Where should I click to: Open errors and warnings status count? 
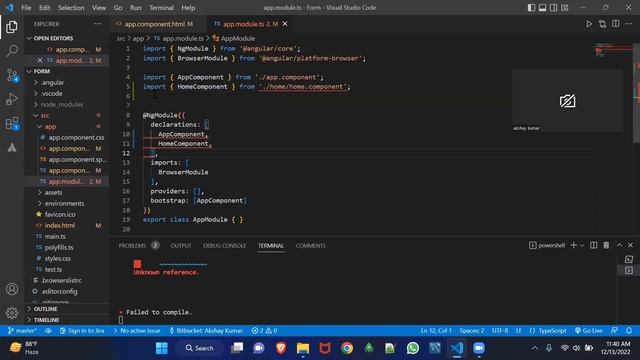pyautogui.click(x=264, y=331)
